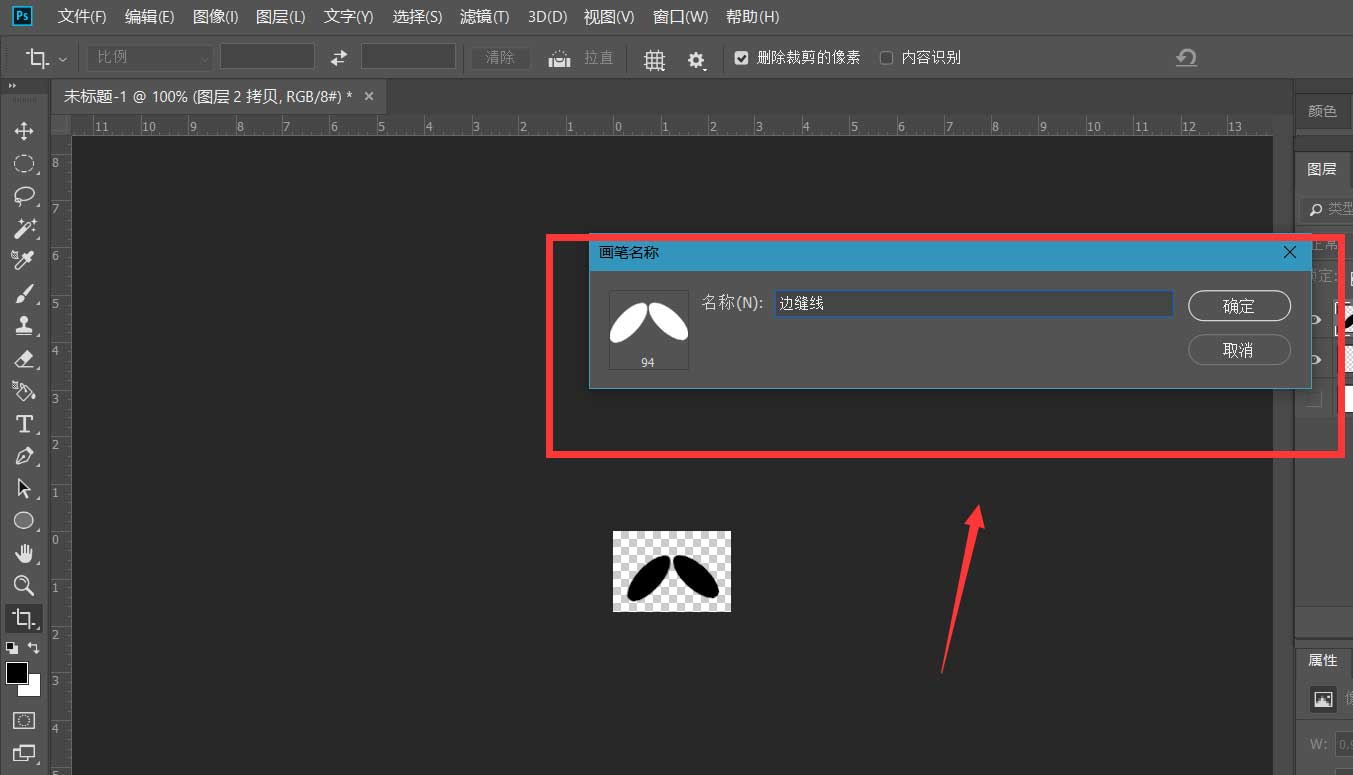Open the 文件(F) menu
This screenshot has width=1353, height=775.
[x=82, y=17]
